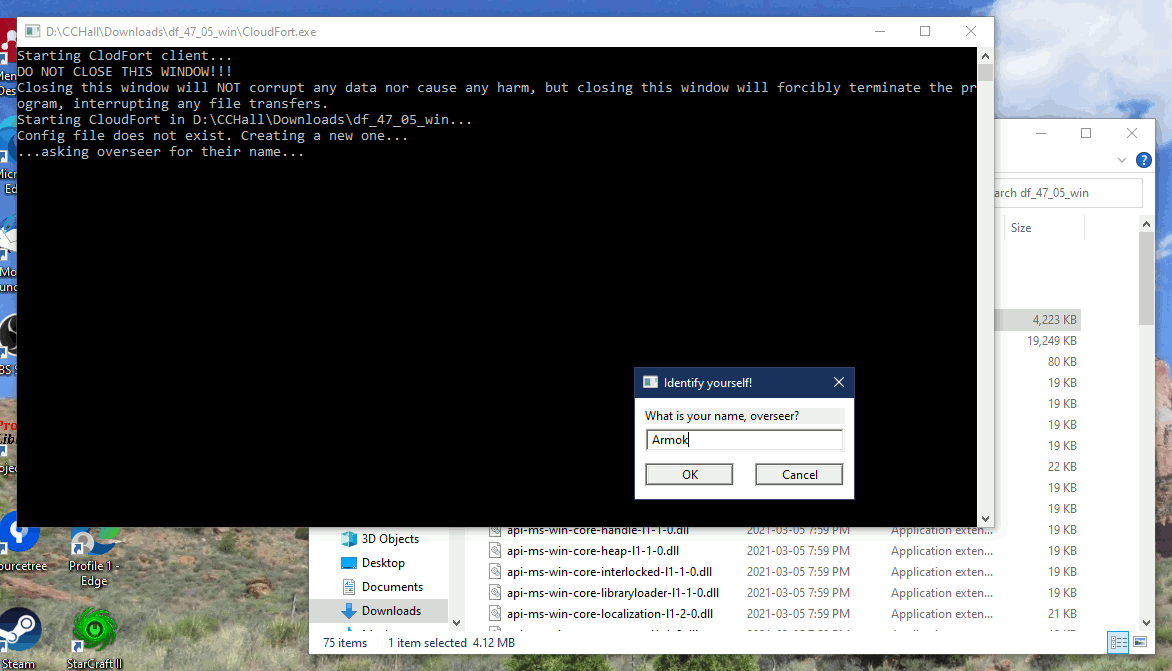The image size is (1172, 671).
Task: Switch Explorer to details view icon
Action: [1118, 642]
